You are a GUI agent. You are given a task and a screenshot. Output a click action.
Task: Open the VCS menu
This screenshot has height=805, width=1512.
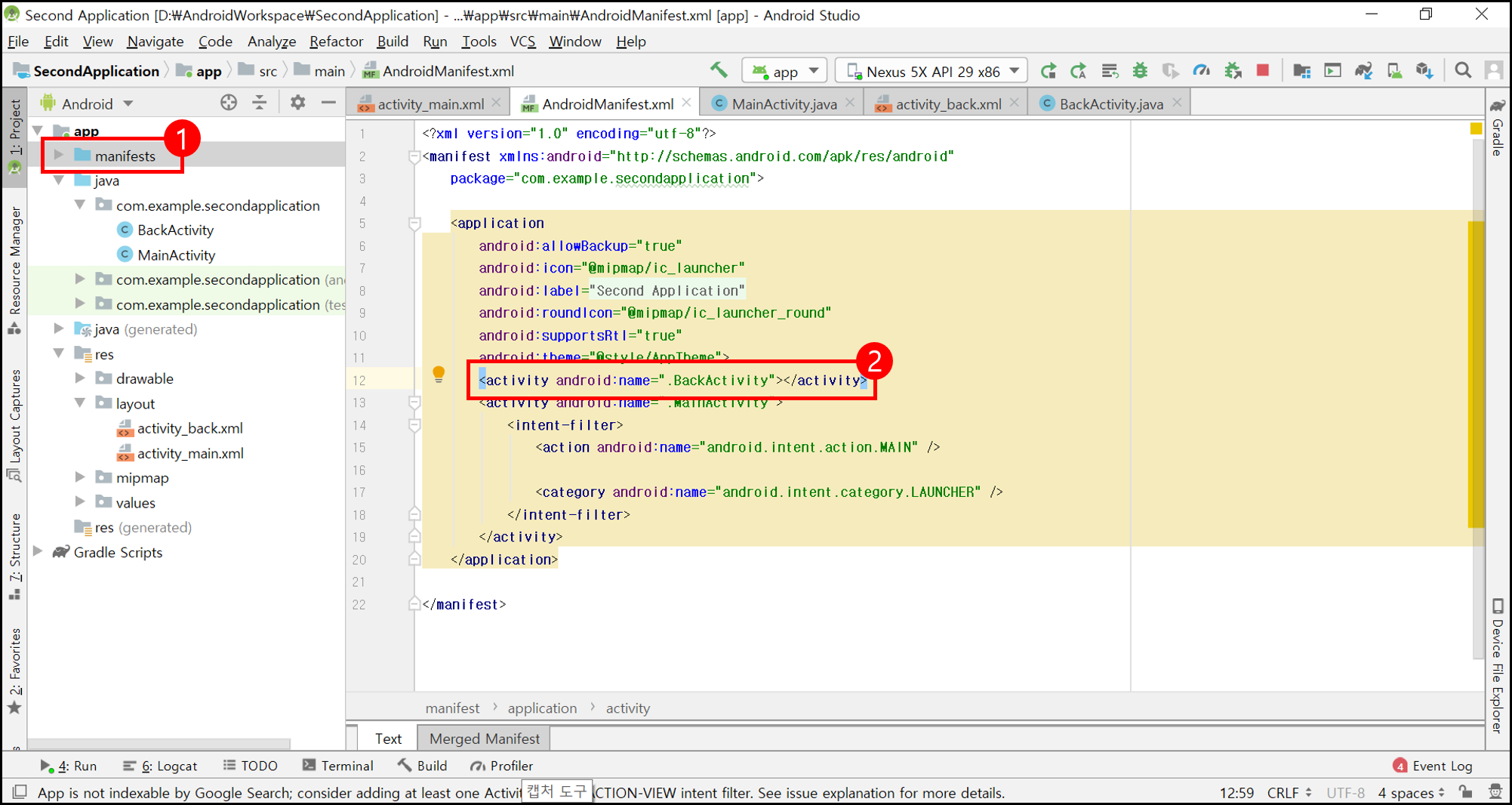(522, 42)
